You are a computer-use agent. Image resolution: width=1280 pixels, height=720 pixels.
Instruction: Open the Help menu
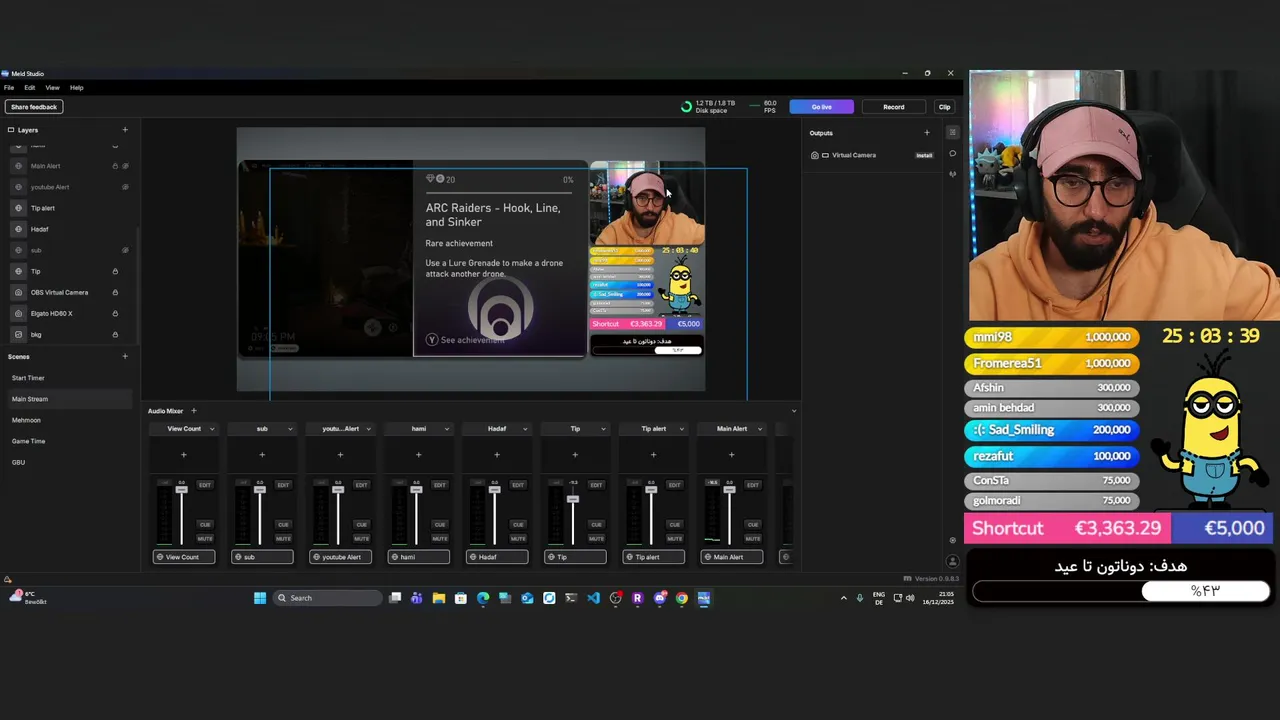[77, 88]
